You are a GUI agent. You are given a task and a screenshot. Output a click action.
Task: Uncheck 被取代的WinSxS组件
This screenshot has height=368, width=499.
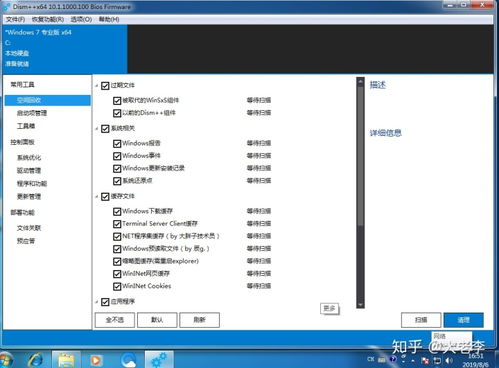pyautogui.click(x=117, y=100)
